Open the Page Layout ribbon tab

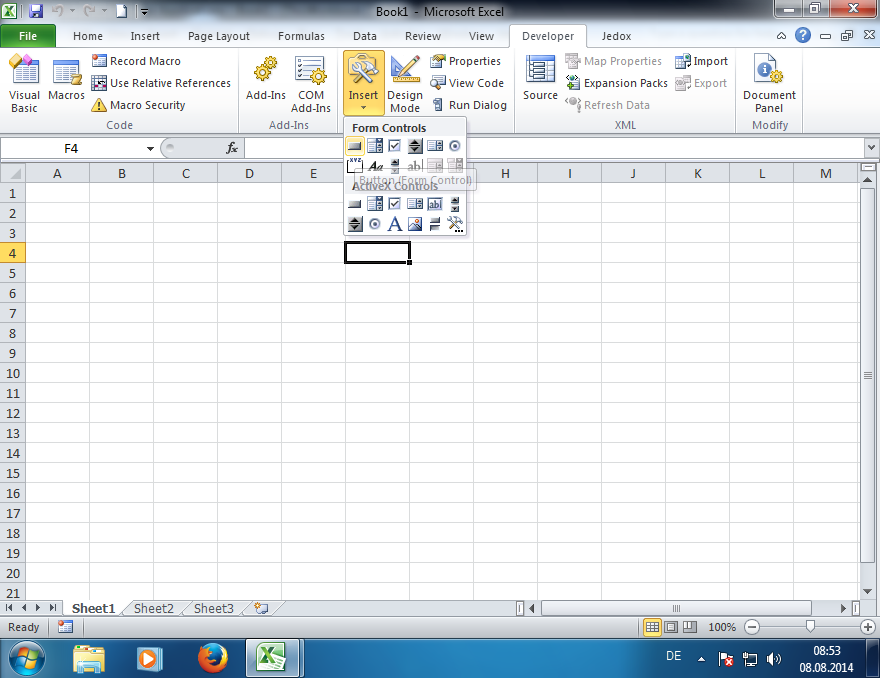tap(219, 36)
